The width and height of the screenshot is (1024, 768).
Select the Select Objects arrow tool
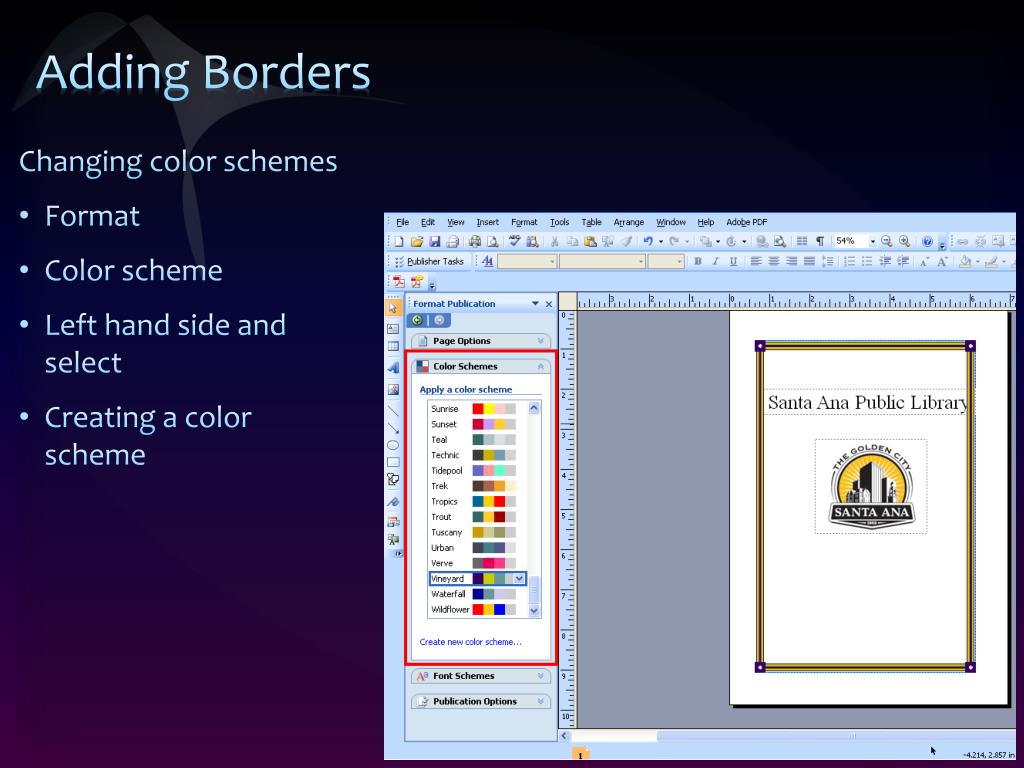(392, 308)
